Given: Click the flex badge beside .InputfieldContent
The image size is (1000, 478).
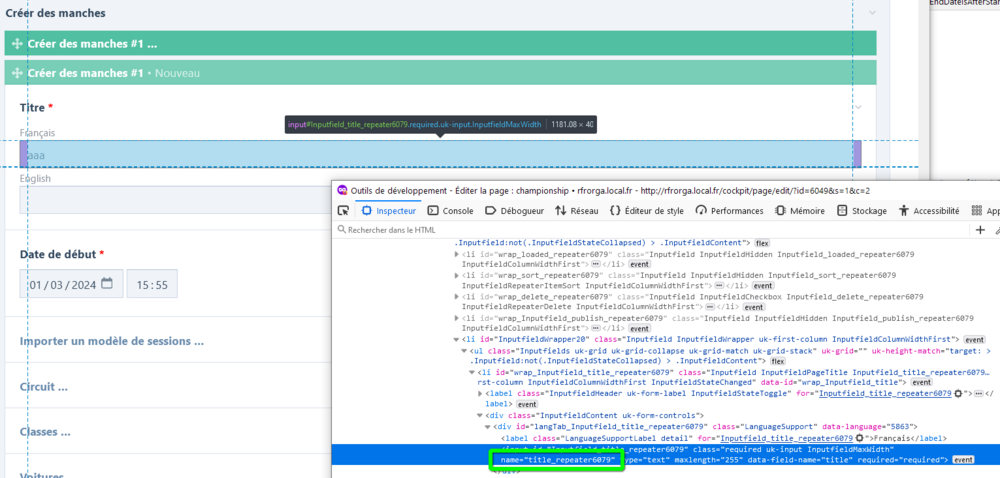Looking at the screenshot, I should coord(762,243).
